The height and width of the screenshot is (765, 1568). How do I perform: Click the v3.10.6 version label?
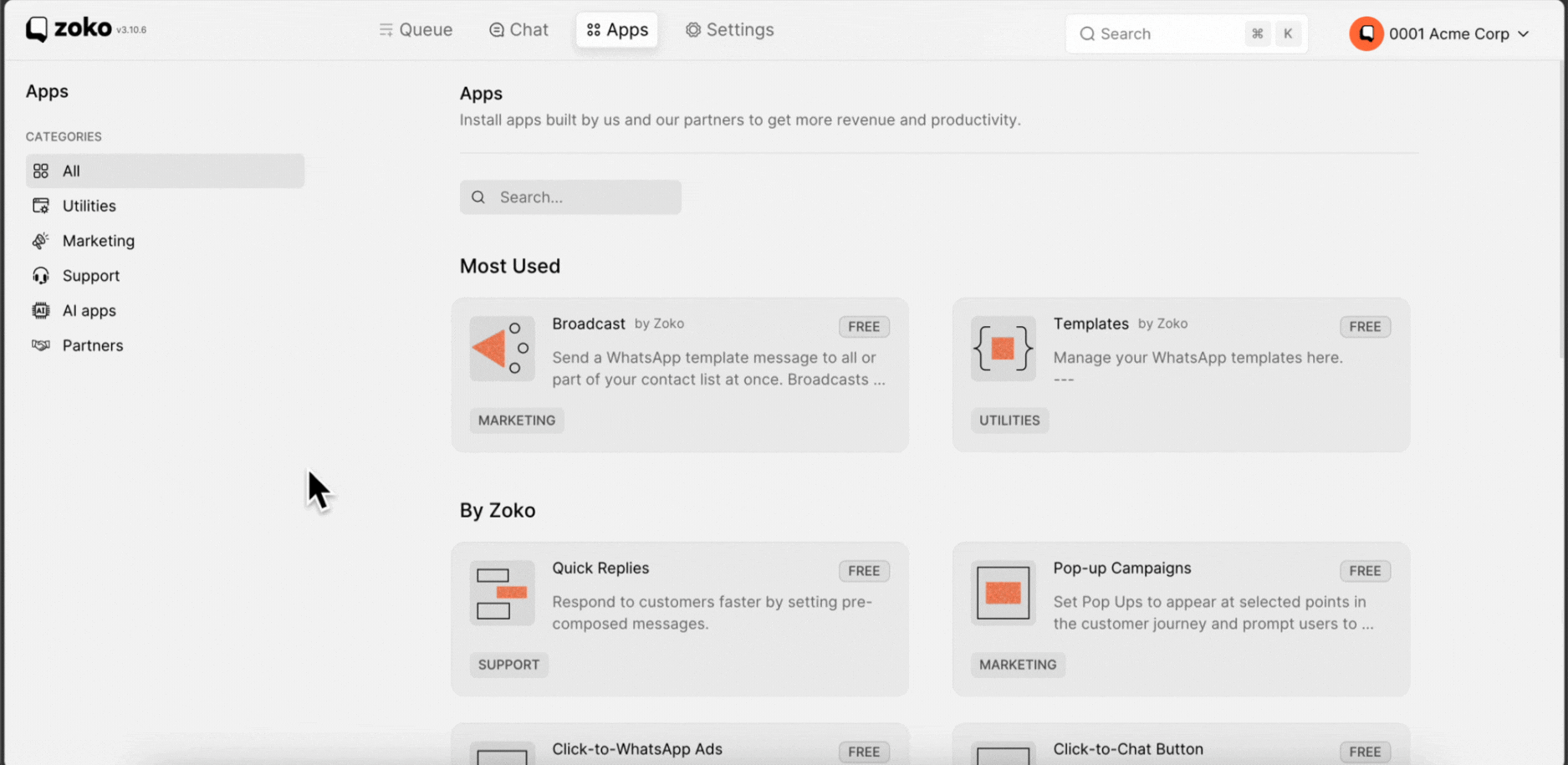tap(131, 30)
